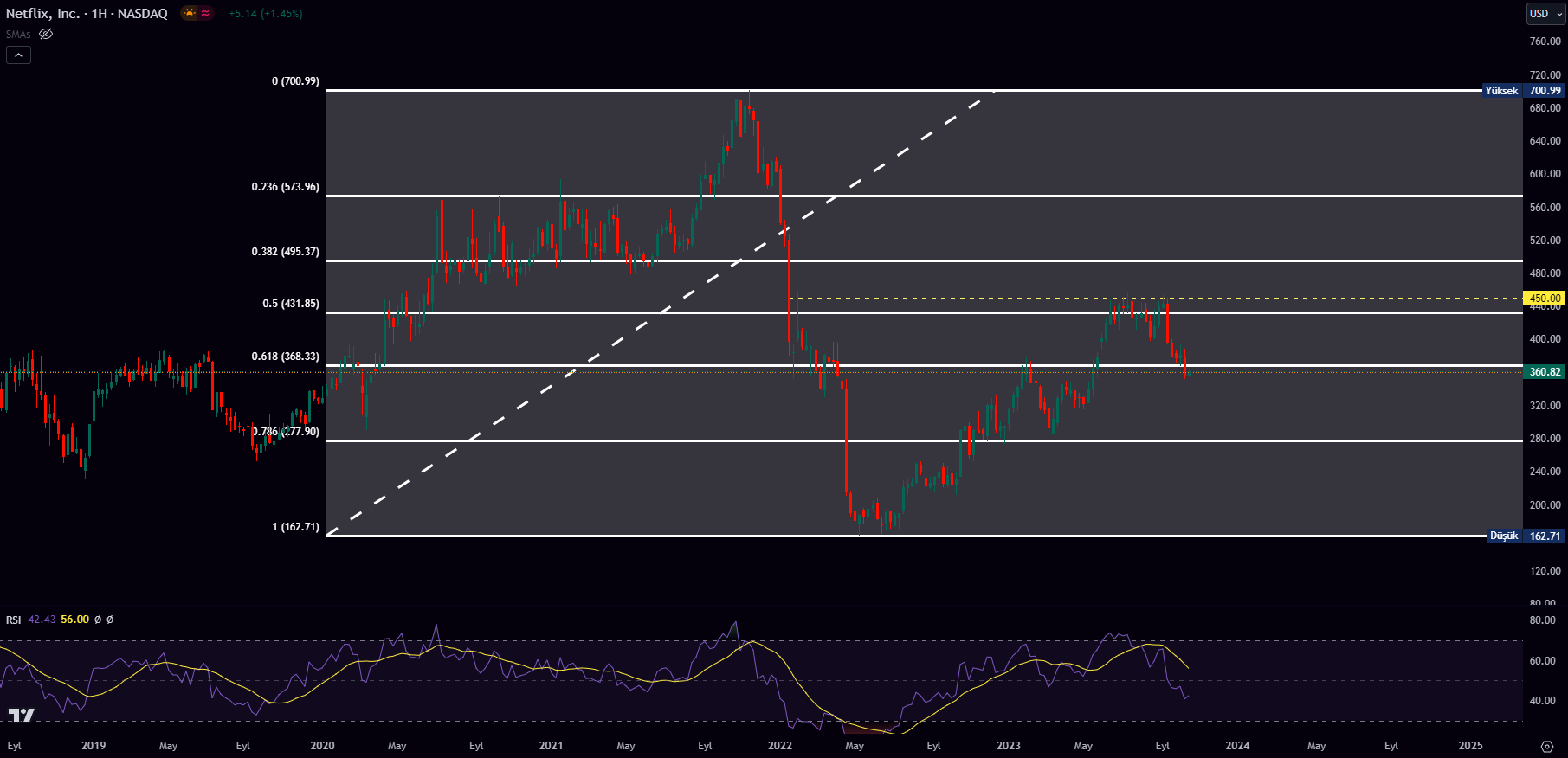
Task: Click the 80.00 RSI scale value
Action: click(x=1542, y=620)
